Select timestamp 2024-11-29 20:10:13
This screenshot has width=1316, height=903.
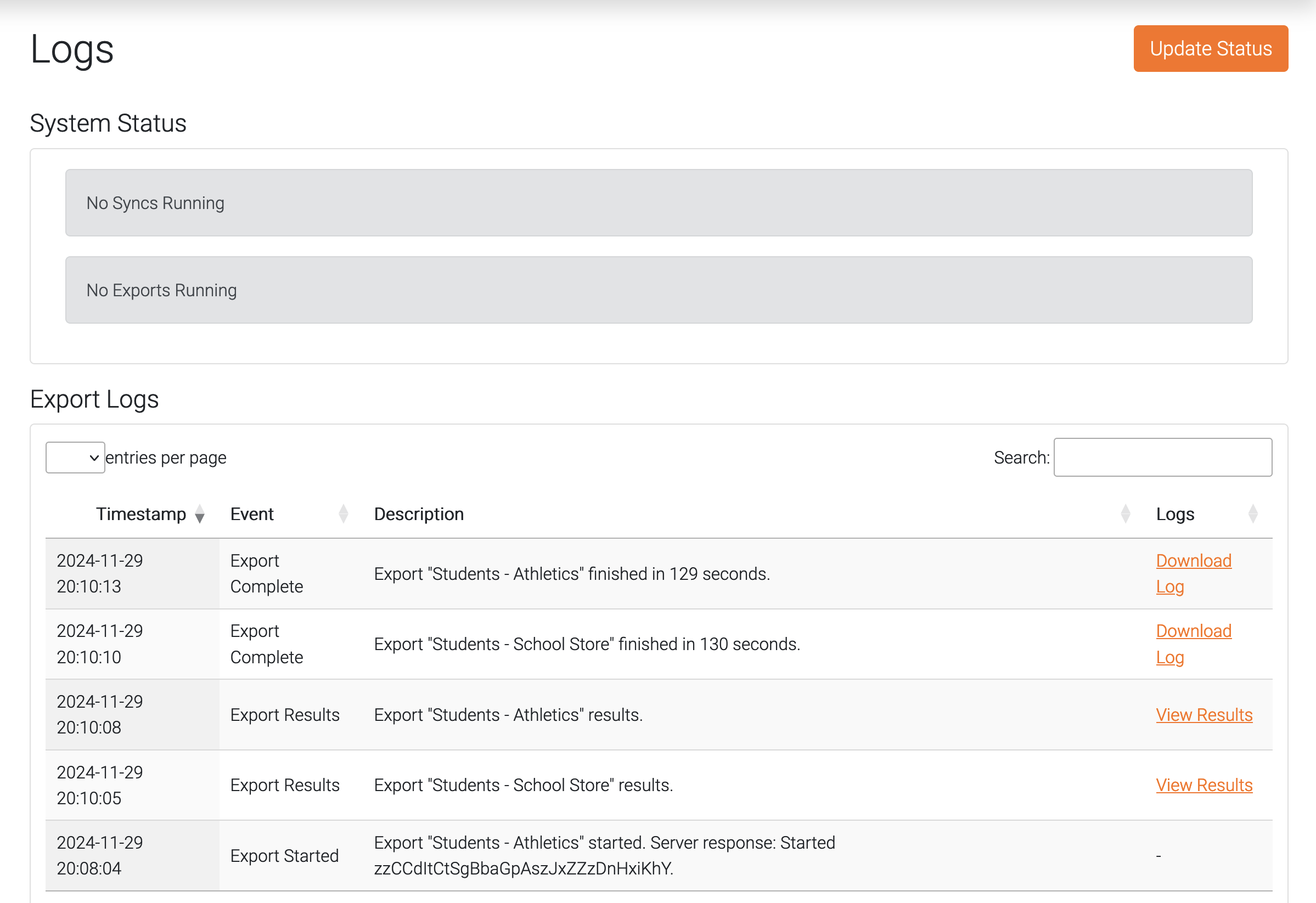pos(100,573)
